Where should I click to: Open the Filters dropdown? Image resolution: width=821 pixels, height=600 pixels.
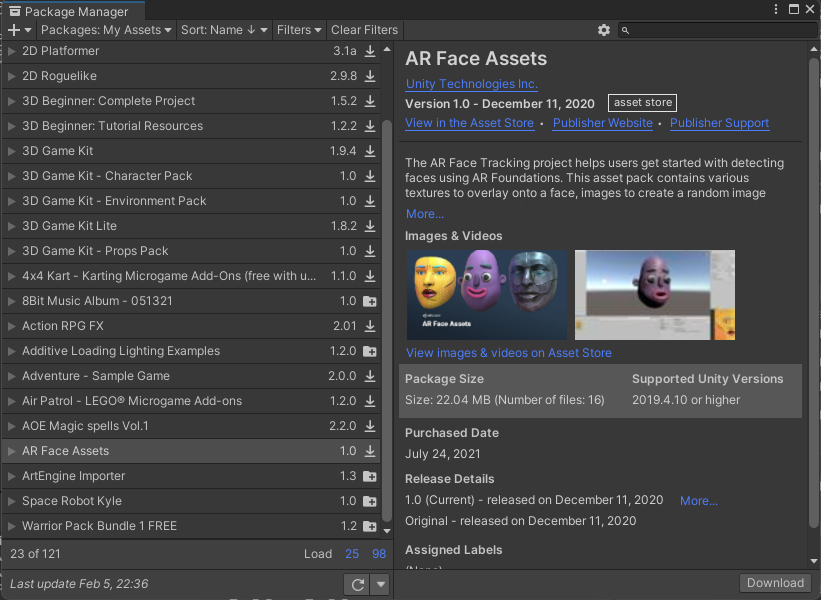pyautogui.click(x=298, y=30)
